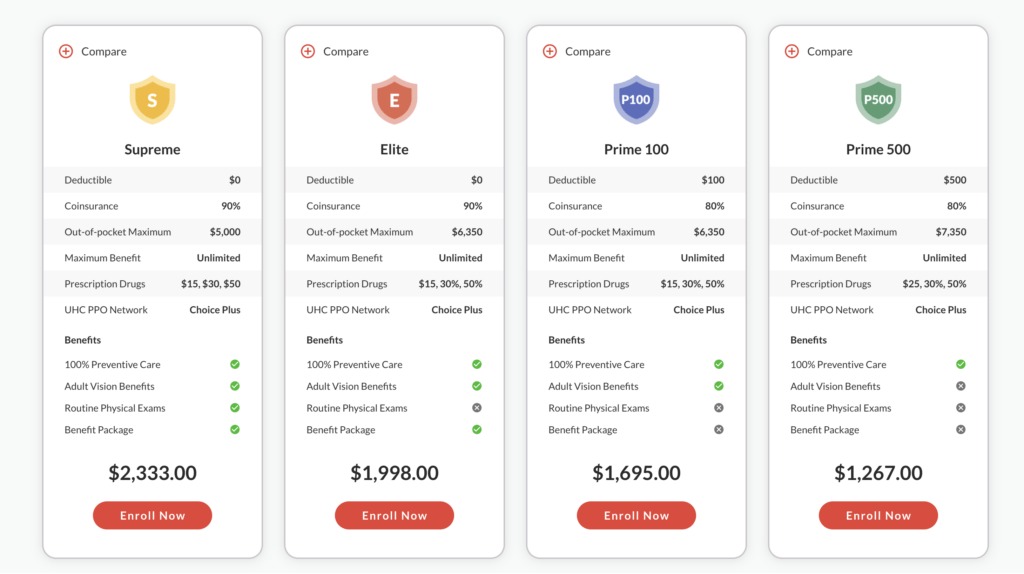Click Prime 100 plan's Compare plus icon
Image resolution: width=1024 pixels, height=574 pixels.
pos(550,51)
